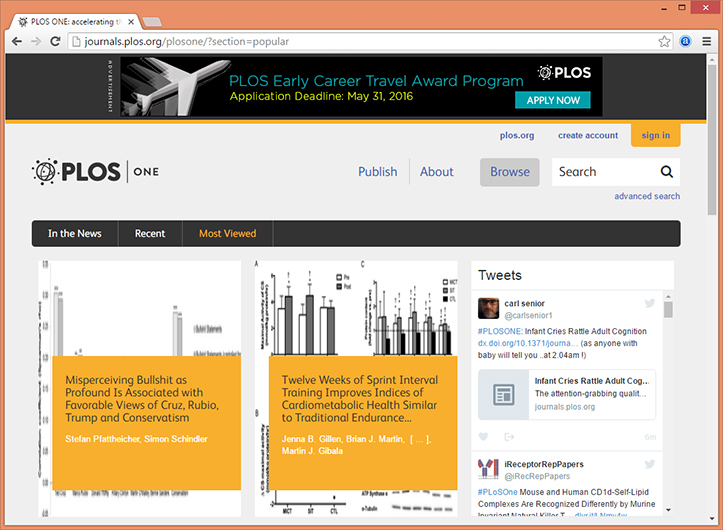Click the main page vertical scrollbar thumb
Screen dimensions: 723x530
712,139
